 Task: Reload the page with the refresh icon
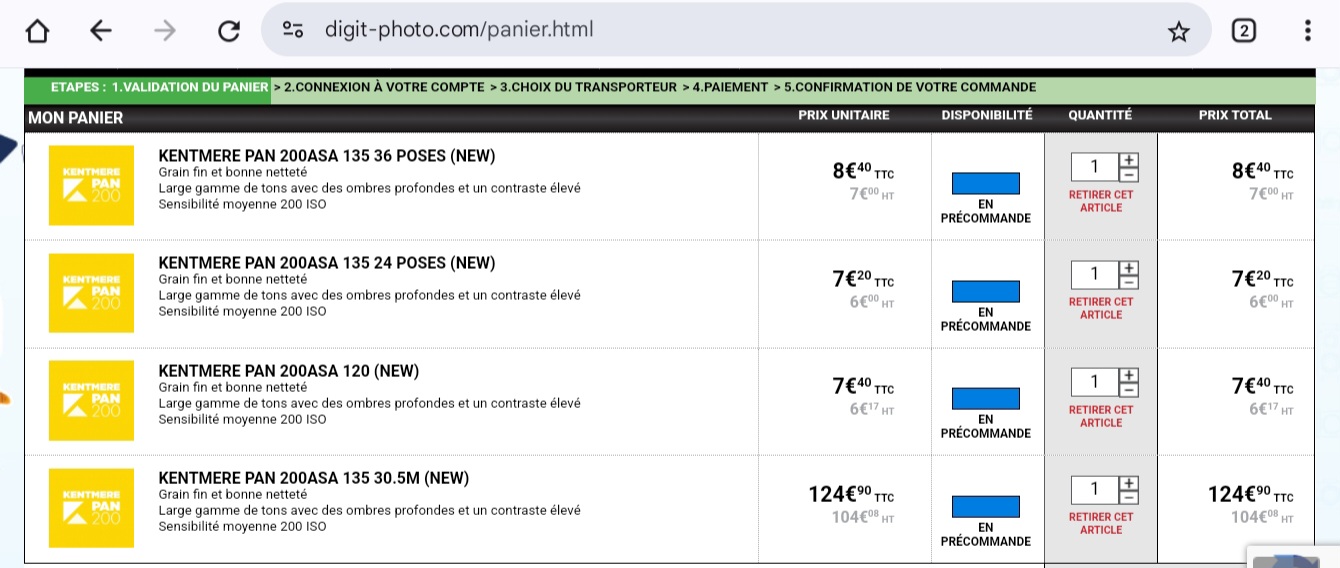[229, 31]
